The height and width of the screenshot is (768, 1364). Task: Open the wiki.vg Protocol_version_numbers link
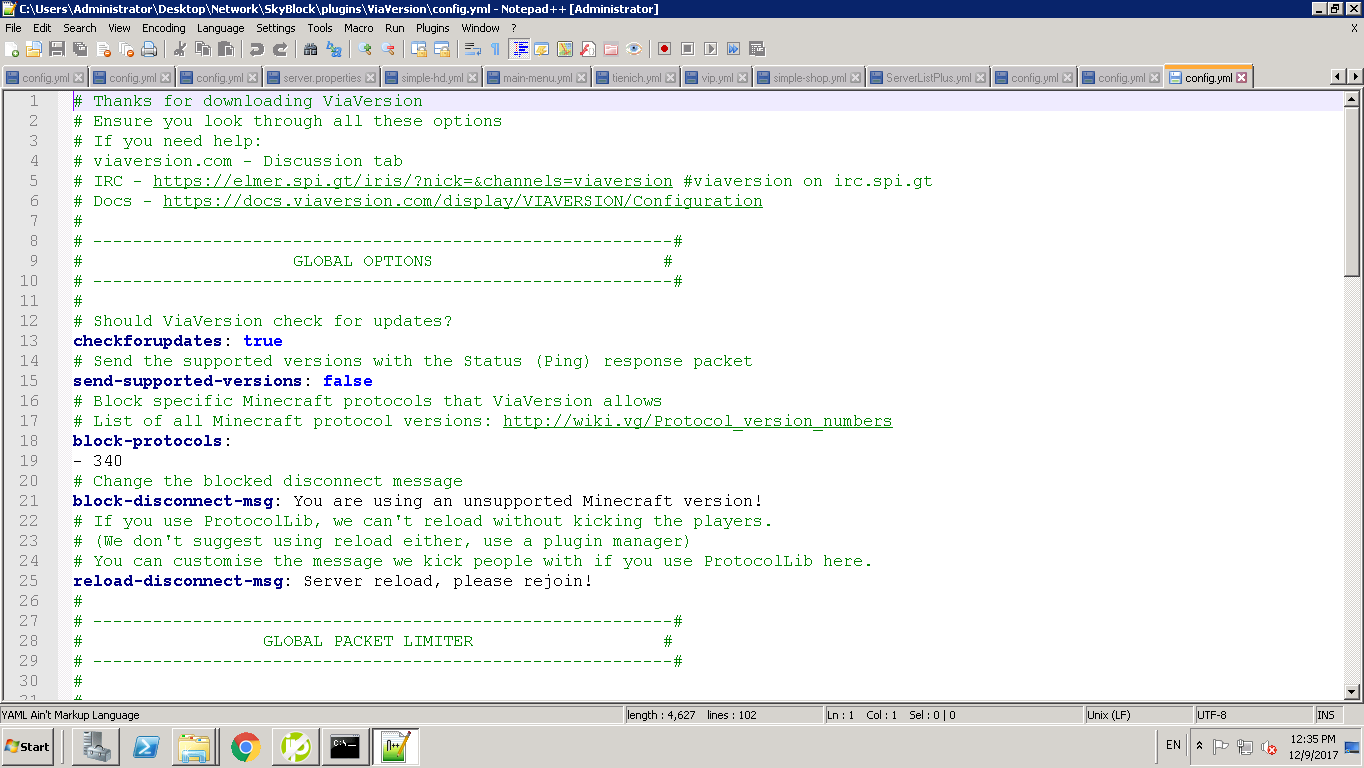click(x=698, y=421)
